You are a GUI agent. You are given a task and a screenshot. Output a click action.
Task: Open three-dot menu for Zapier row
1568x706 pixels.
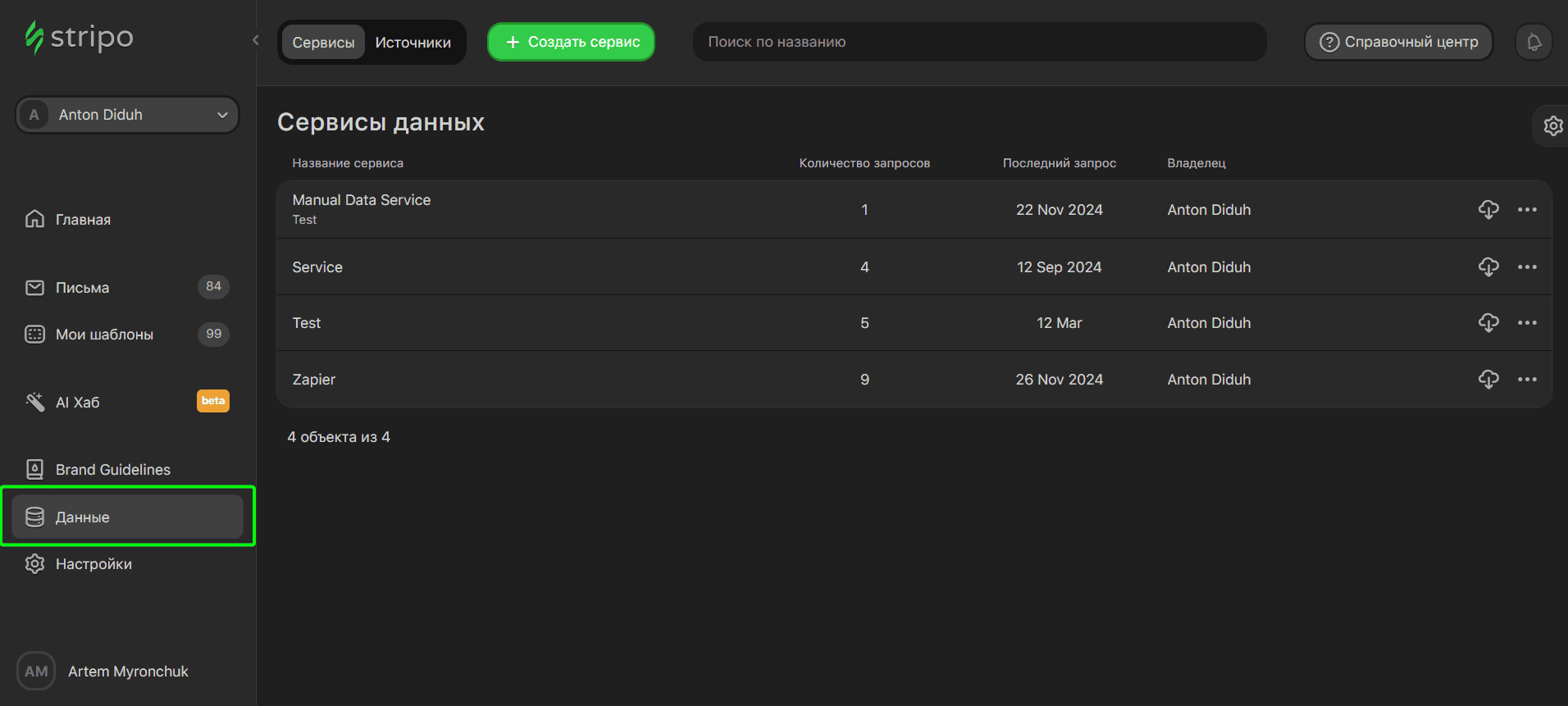[x=1527, y=379]
